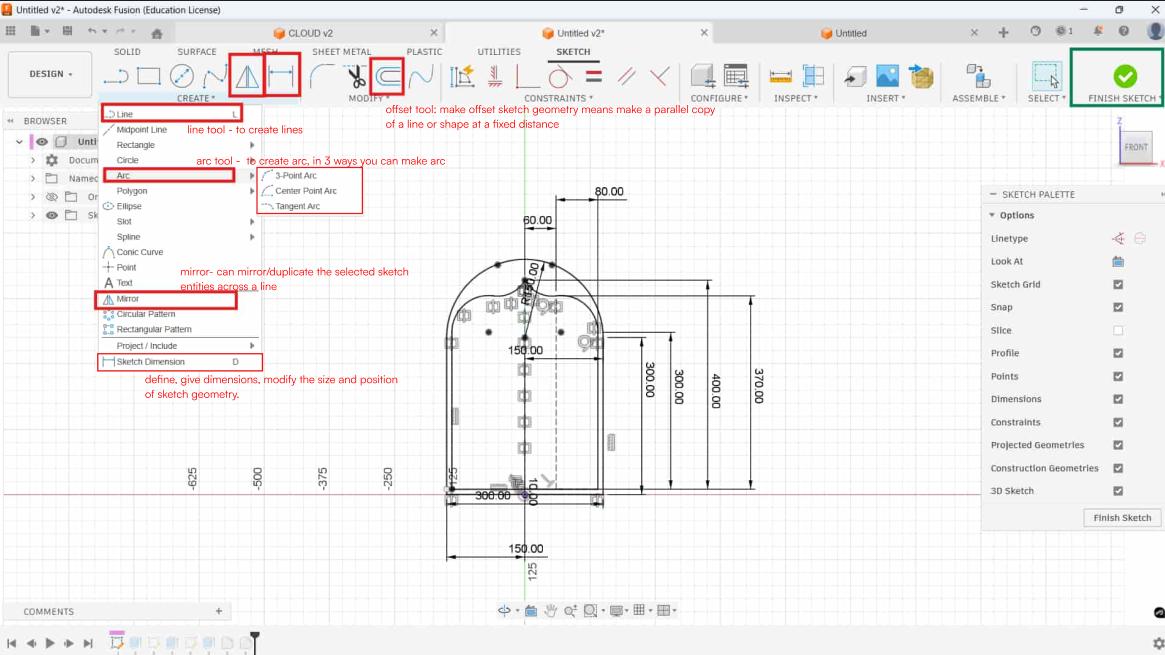Screen dimensions: 1165x655
Task: Select the Measure tool icon
Action: [x=780, y=76]
